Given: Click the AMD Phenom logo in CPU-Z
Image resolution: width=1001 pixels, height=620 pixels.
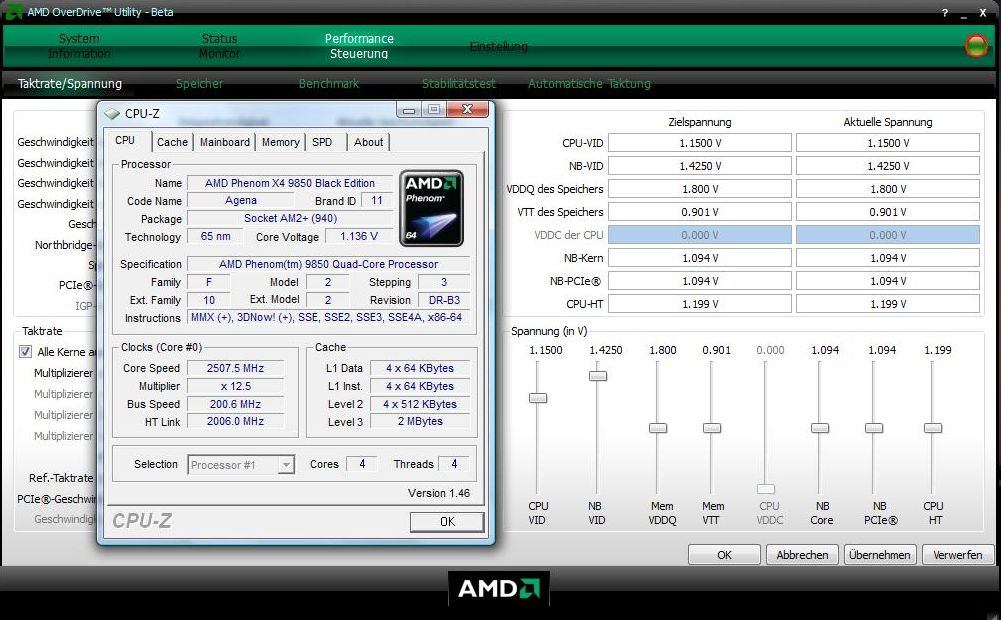Looking at the screenshot, I should 431,208.
